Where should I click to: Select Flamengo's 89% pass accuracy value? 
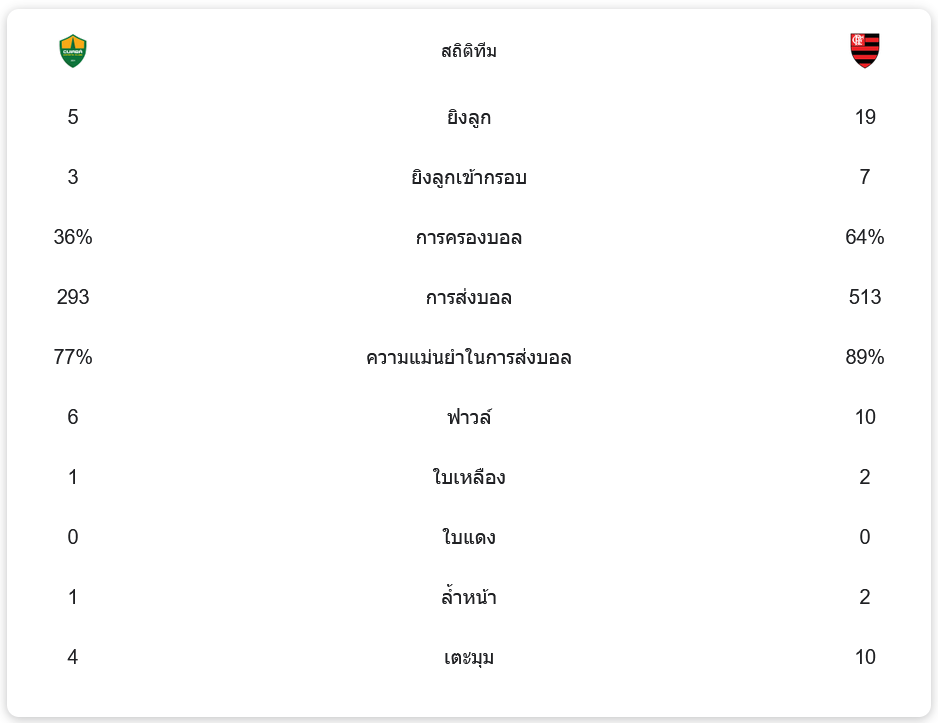(865, 357)
